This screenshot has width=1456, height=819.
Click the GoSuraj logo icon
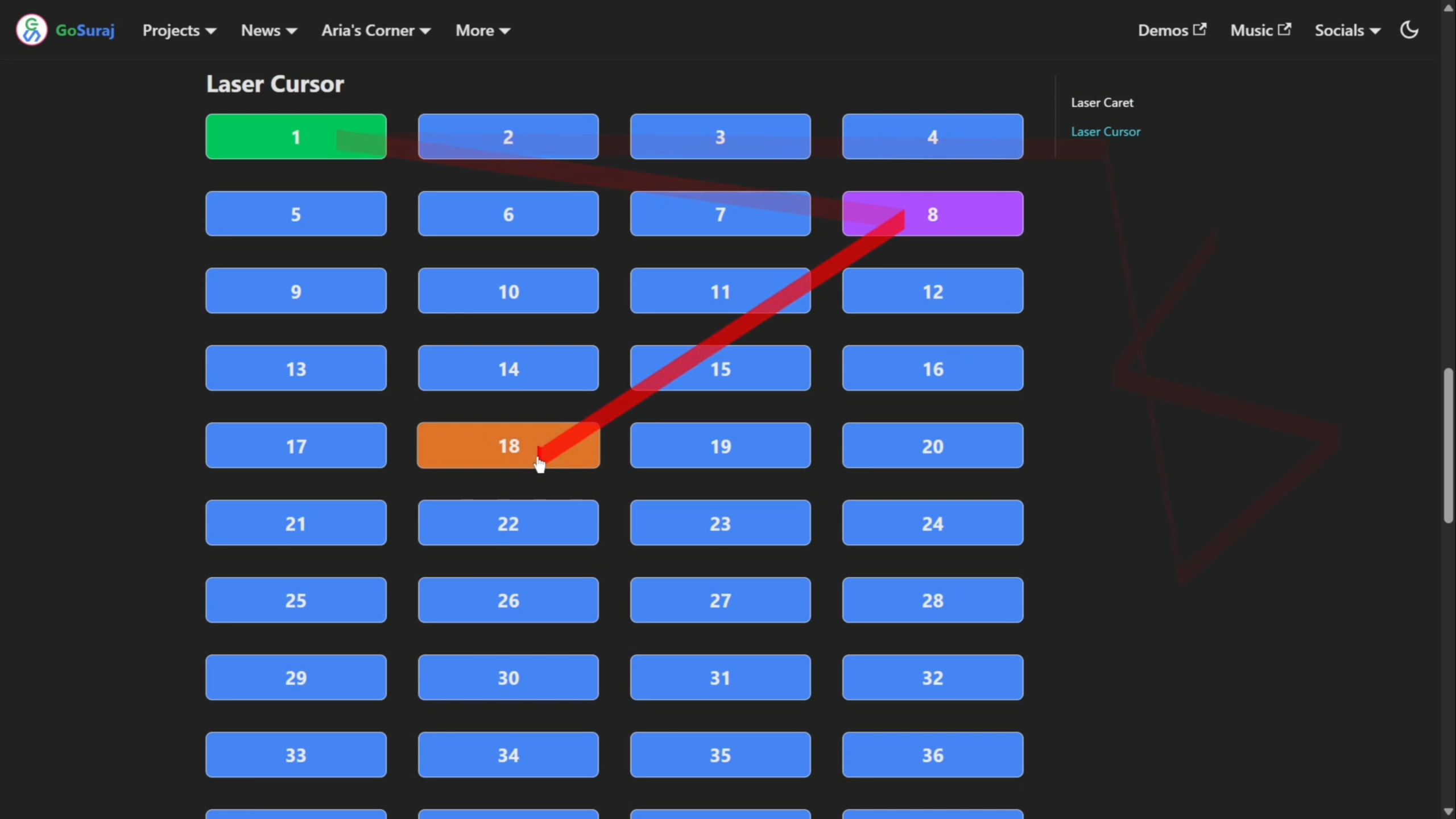[x=31, y=30]
